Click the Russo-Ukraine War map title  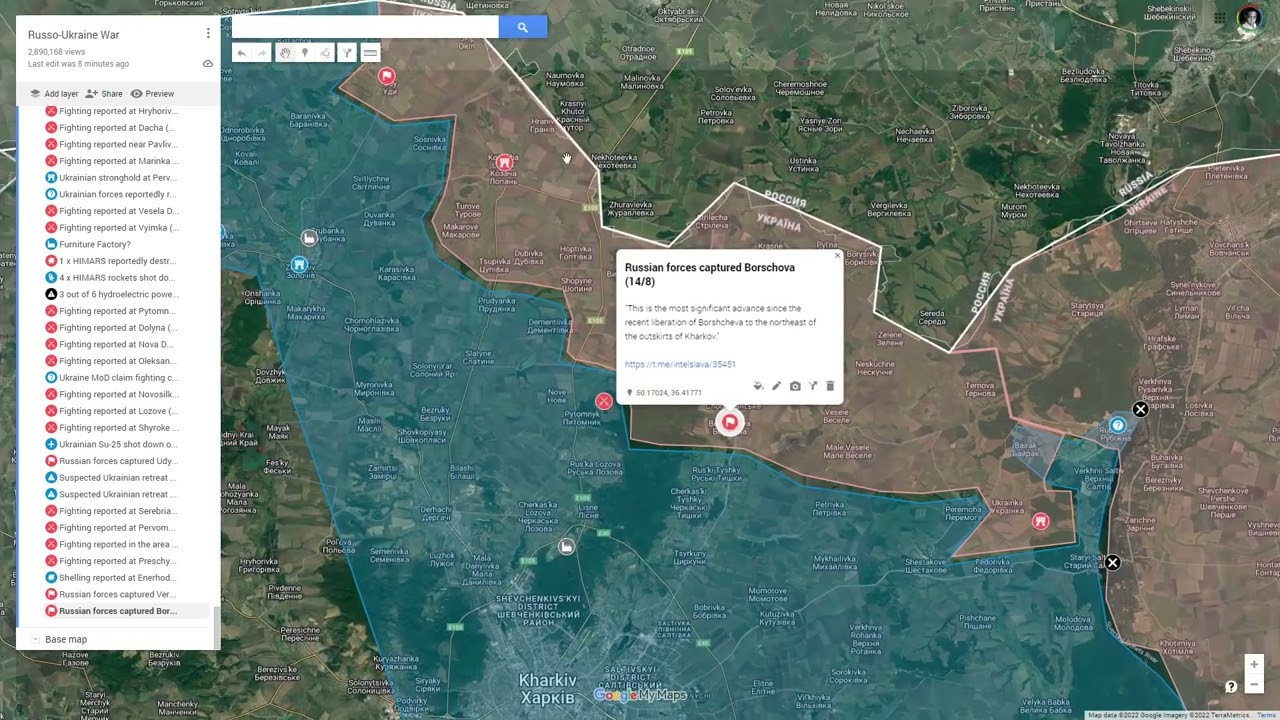point(73,35)
